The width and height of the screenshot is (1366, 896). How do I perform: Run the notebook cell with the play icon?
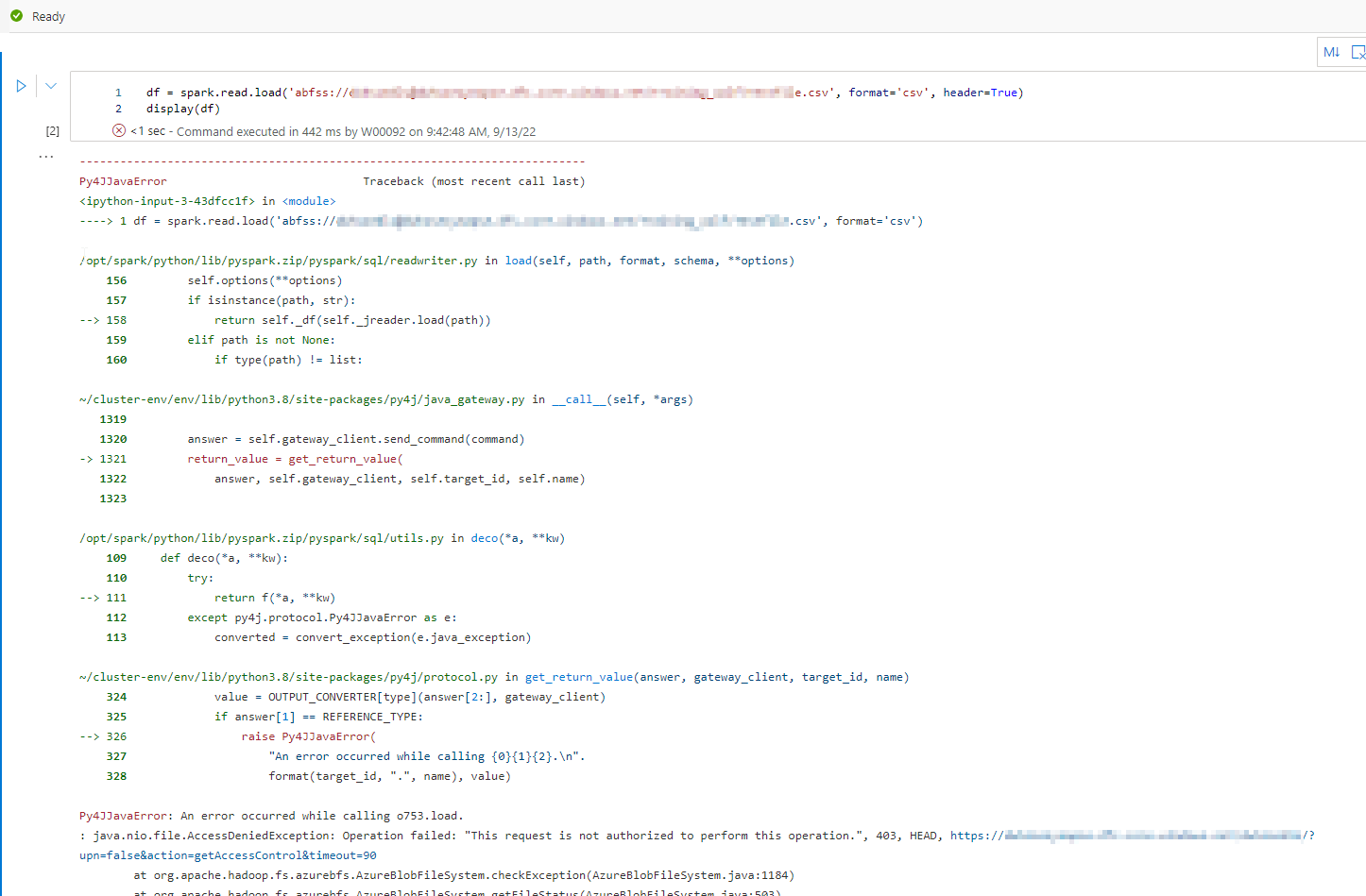click(x=21, y=85)
